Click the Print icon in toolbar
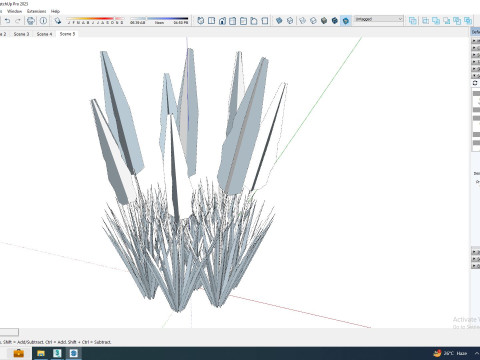The height and width of the screenshot is (360, 480). point(31,21)
